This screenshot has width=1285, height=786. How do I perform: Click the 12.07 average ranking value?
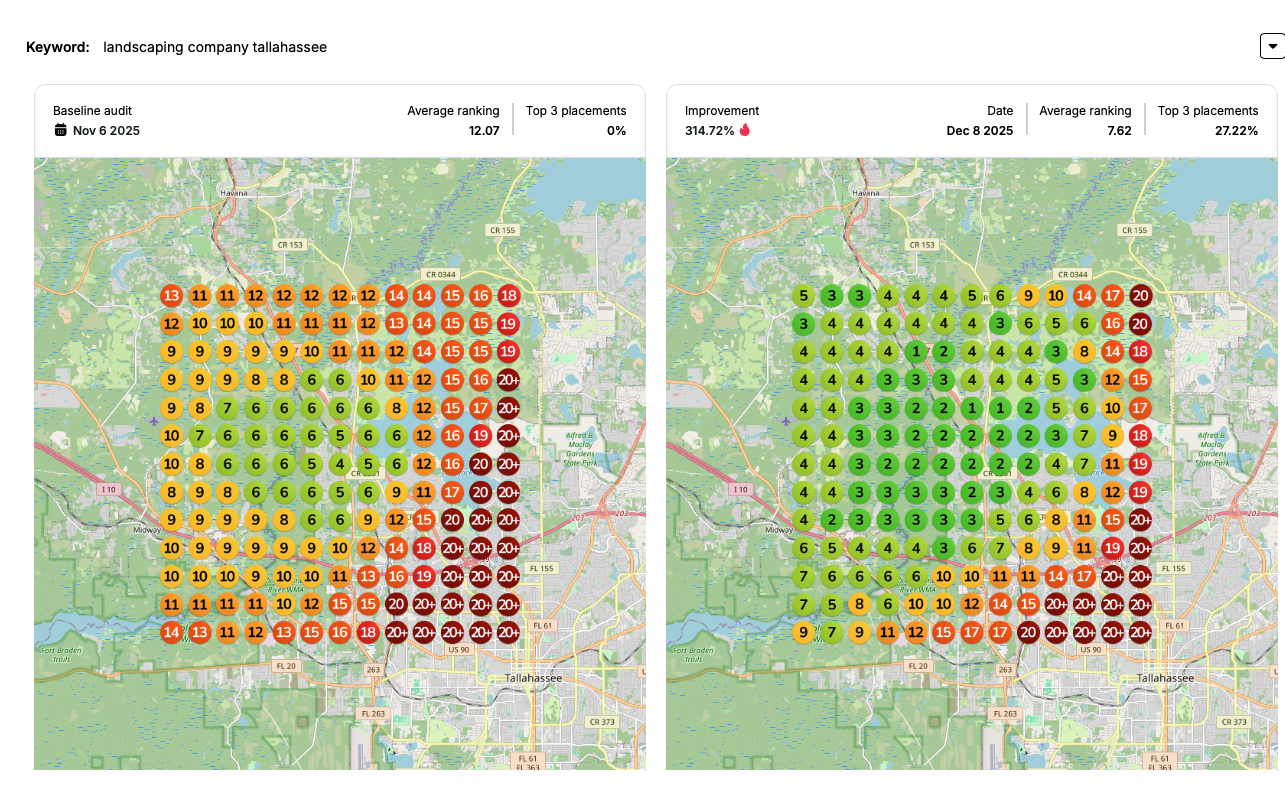(x=484, y=130)
